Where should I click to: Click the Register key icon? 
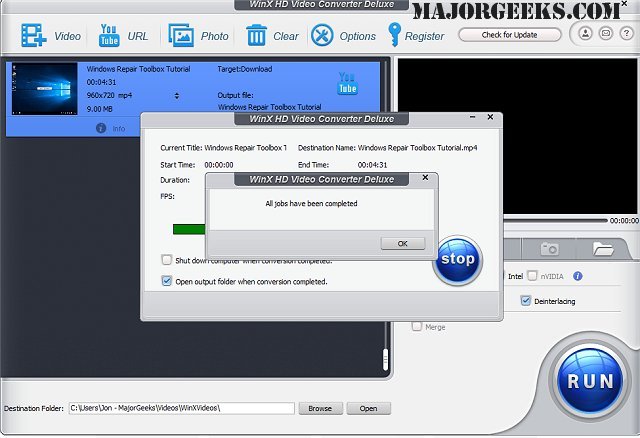pyautogui.click(x=394, y=35)
